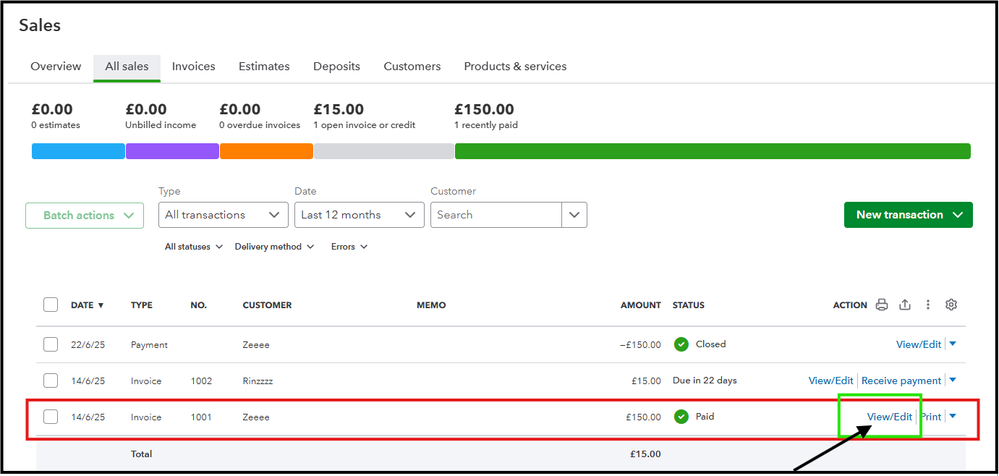Screen dimensions: 999x476
Task: Open action arrow for invoice 1001
Action: [x=952, y=416]
